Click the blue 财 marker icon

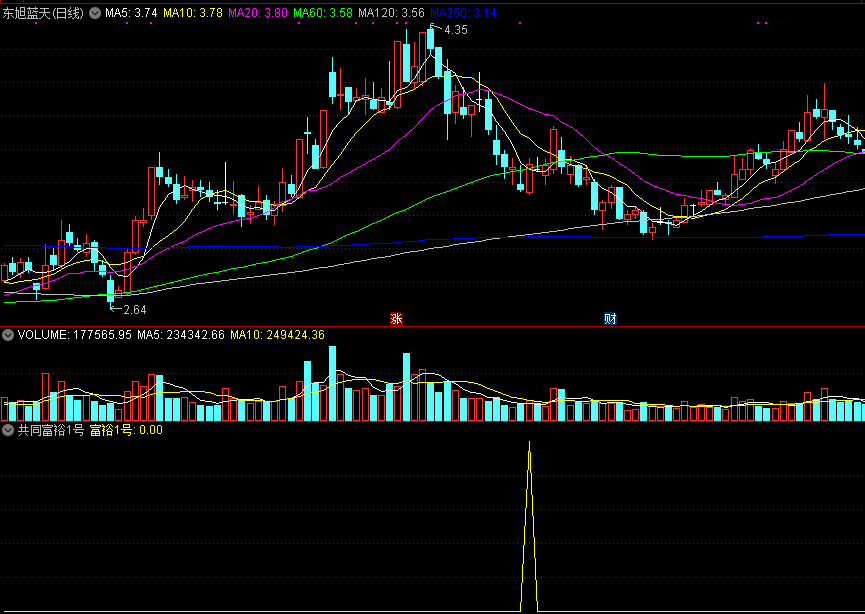610,318
